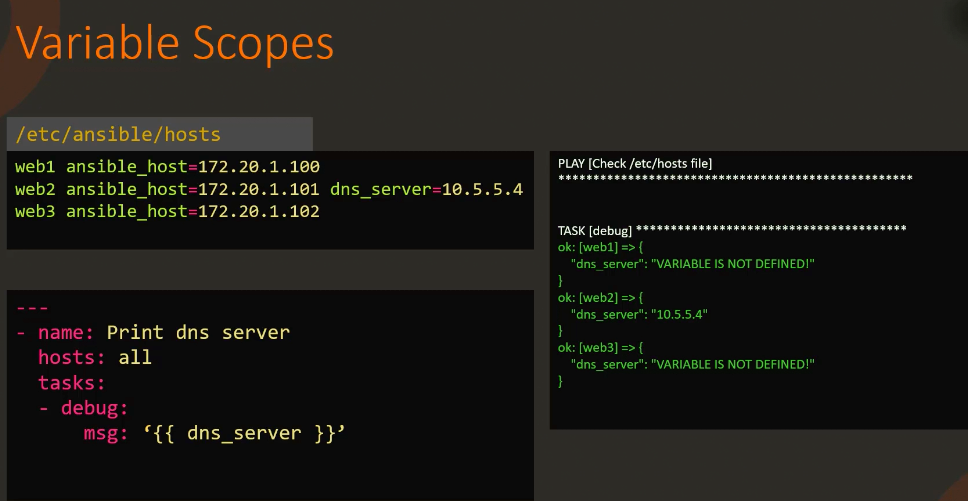Click the msg '{{ dns_server }}' line

point(214,433)
